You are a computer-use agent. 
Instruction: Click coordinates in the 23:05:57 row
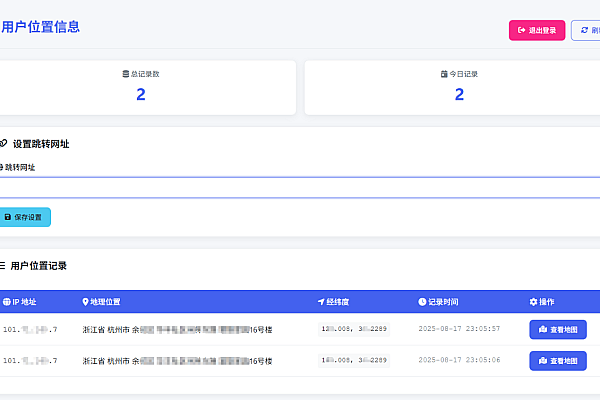354,329
